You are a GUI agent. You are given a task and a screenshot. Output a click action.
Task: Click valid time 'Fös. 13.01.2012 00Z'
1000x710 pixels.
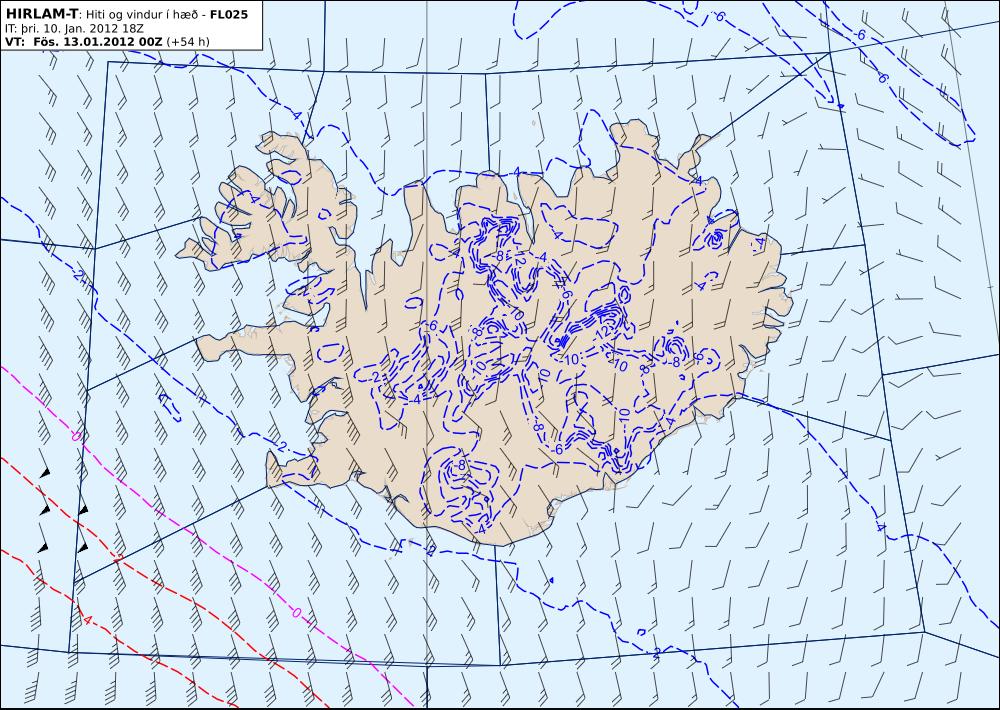point(98,42)
